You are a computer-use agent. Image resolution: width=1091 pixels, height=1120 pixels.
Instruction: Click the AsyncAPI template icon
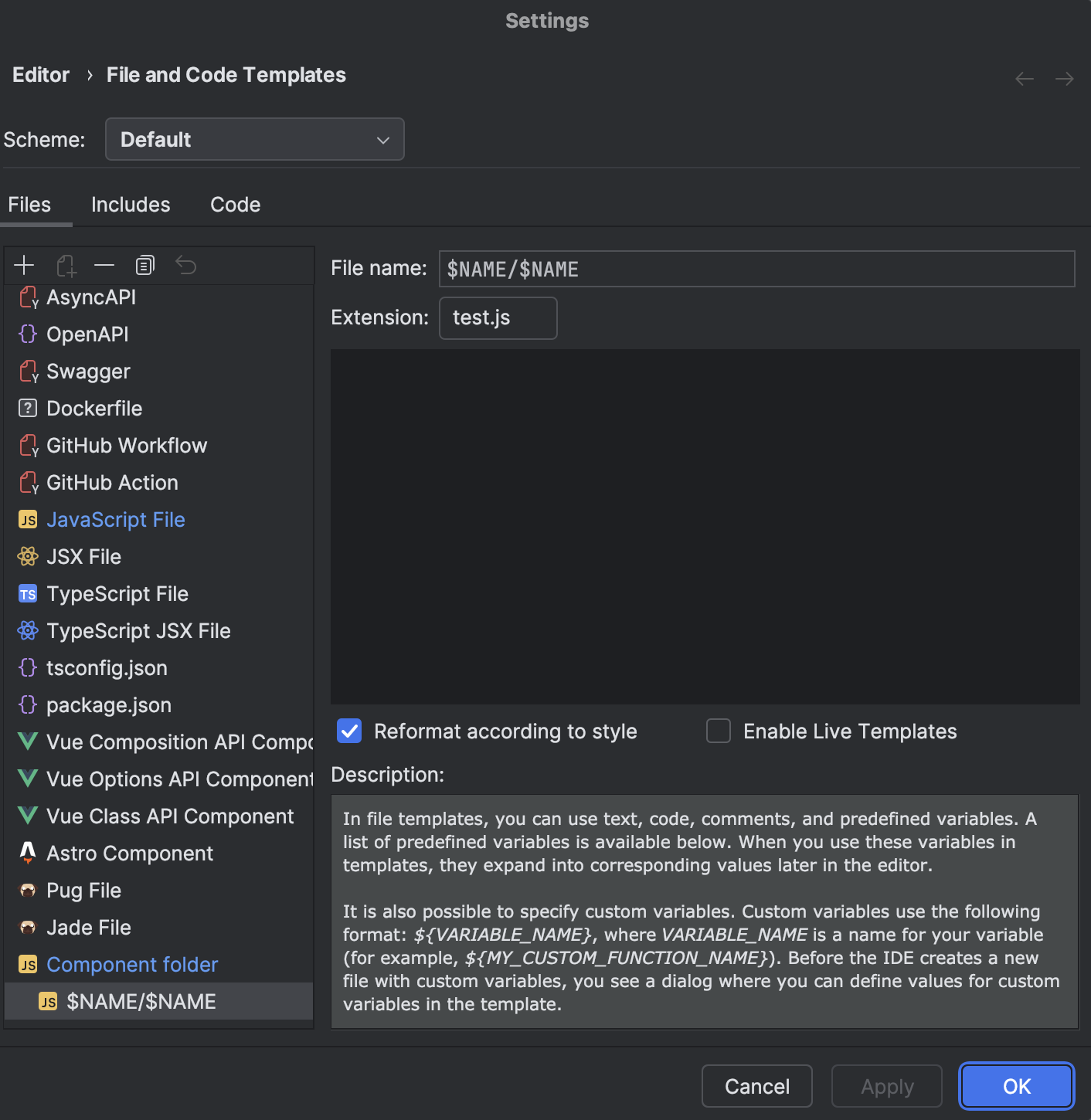click(29, 297)
